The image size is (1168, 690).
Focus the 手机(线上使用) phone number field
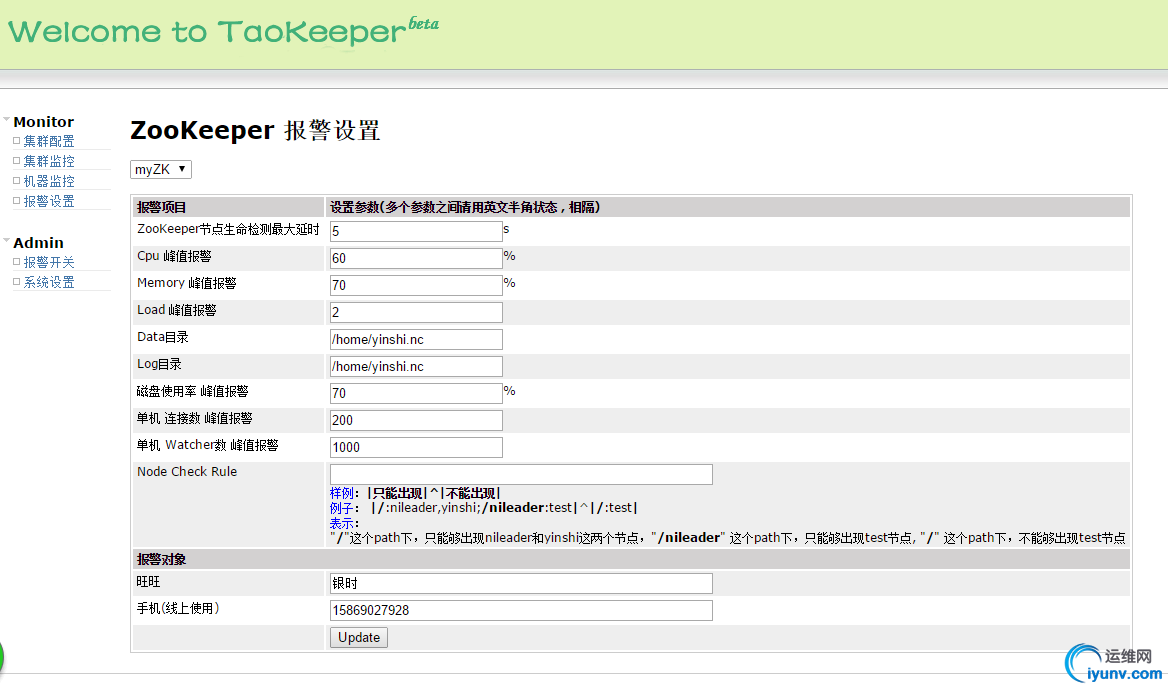(521, 610)
